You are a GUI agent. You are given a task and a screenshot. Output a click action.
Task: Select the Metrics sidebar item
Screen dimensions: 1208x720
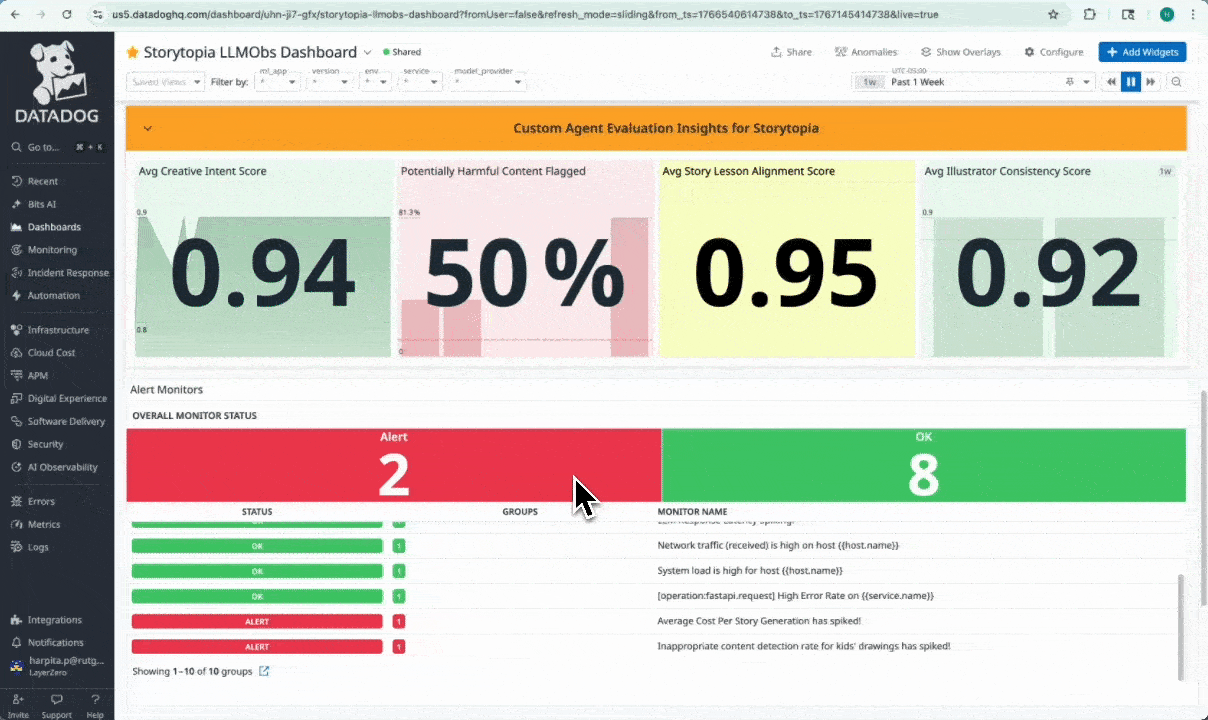coord(43,524)
